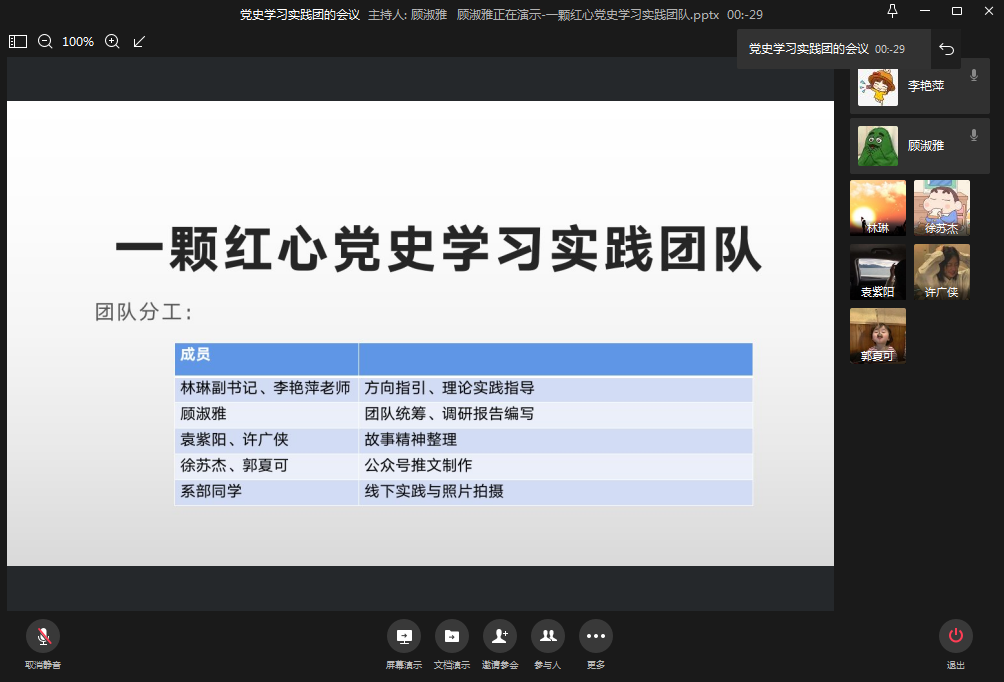Open the 参与人 participants list
Viewport: 1004px width, 682px height.
[548, 636]
